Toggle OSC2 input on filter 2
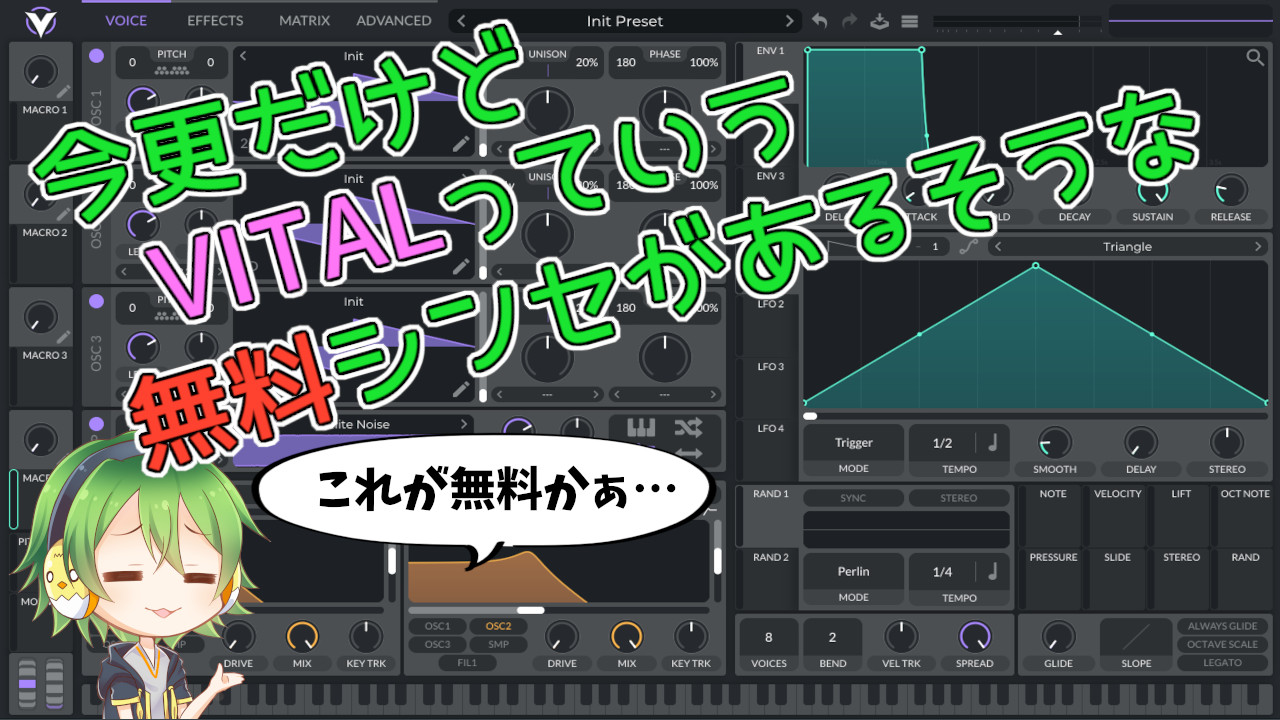This screenshot has width=1280, height=720. pyautogui.click(x=498, y=626)
